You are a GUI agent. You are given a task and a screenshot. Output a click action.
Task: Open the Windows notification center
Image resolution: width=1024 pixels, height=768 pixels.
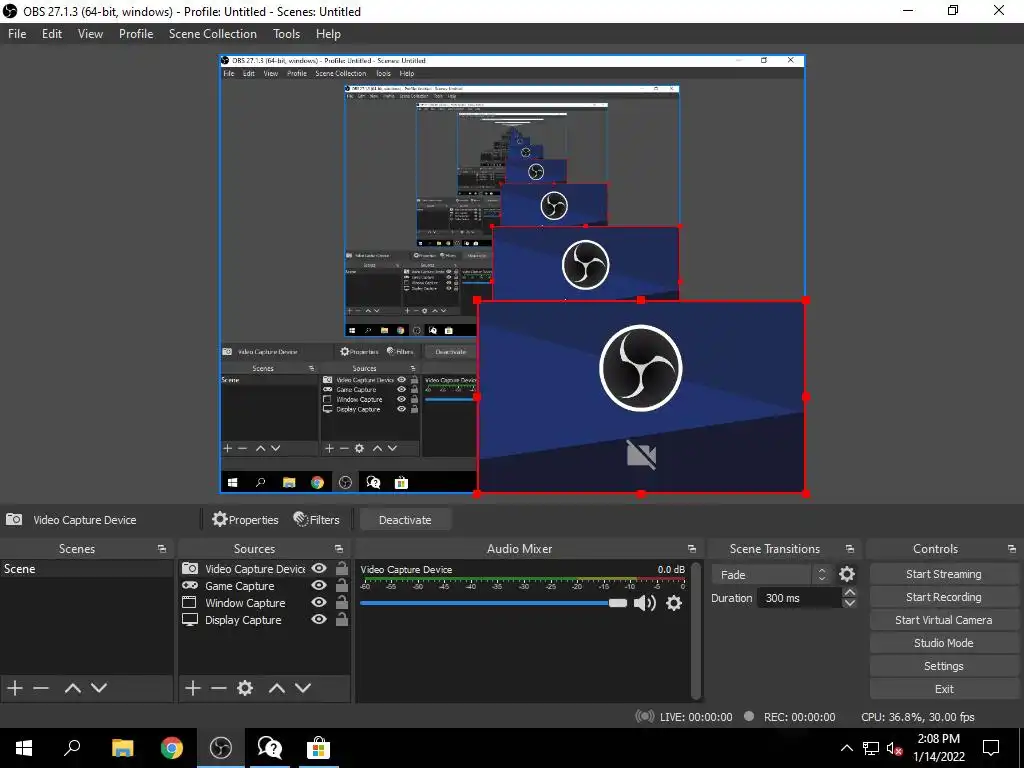(991, 748)
